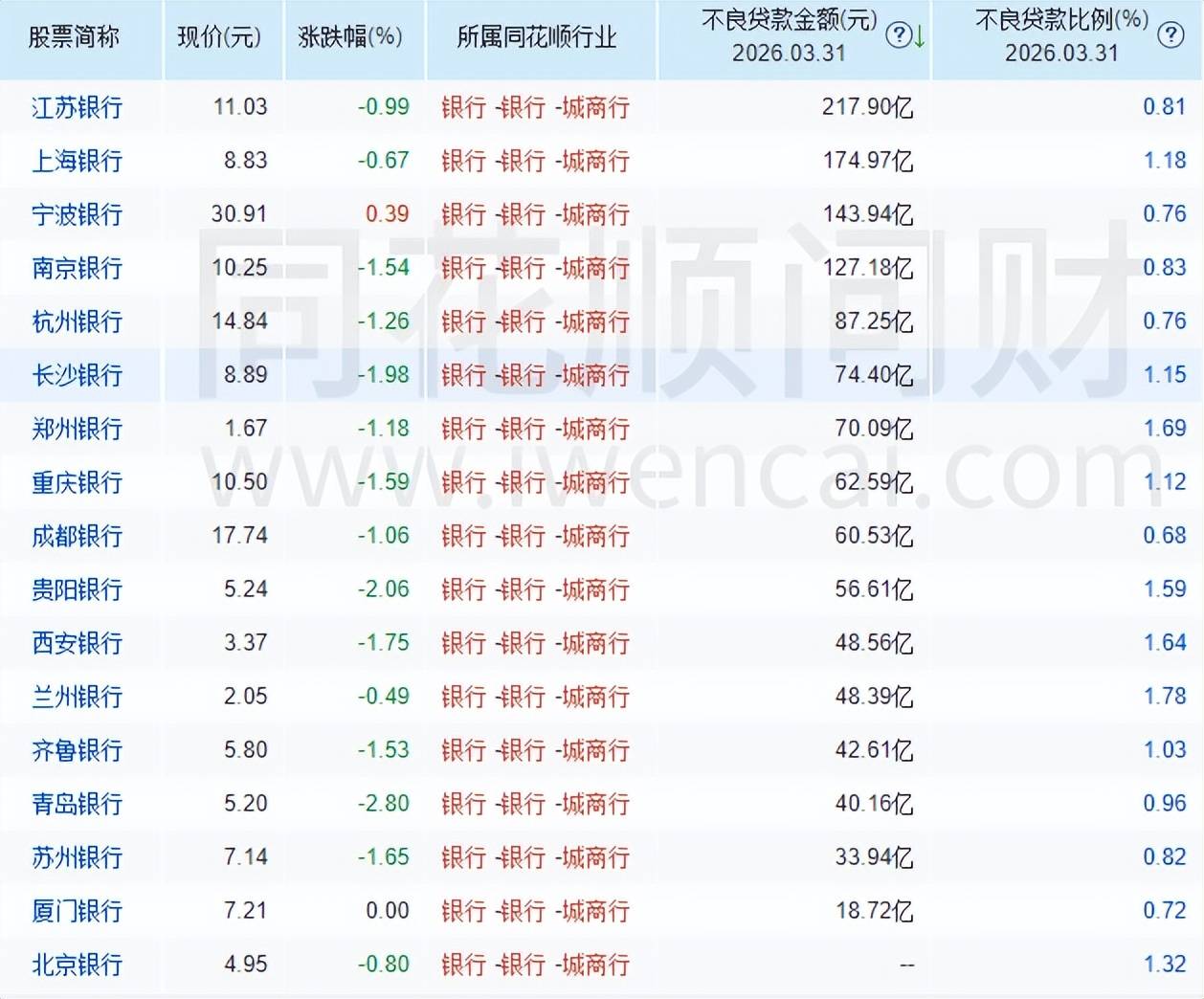This screenshot has width=1204, height=999.
Task: Click 苏州银行 bad loan ratio 0.82
Action: (1165, 856)
